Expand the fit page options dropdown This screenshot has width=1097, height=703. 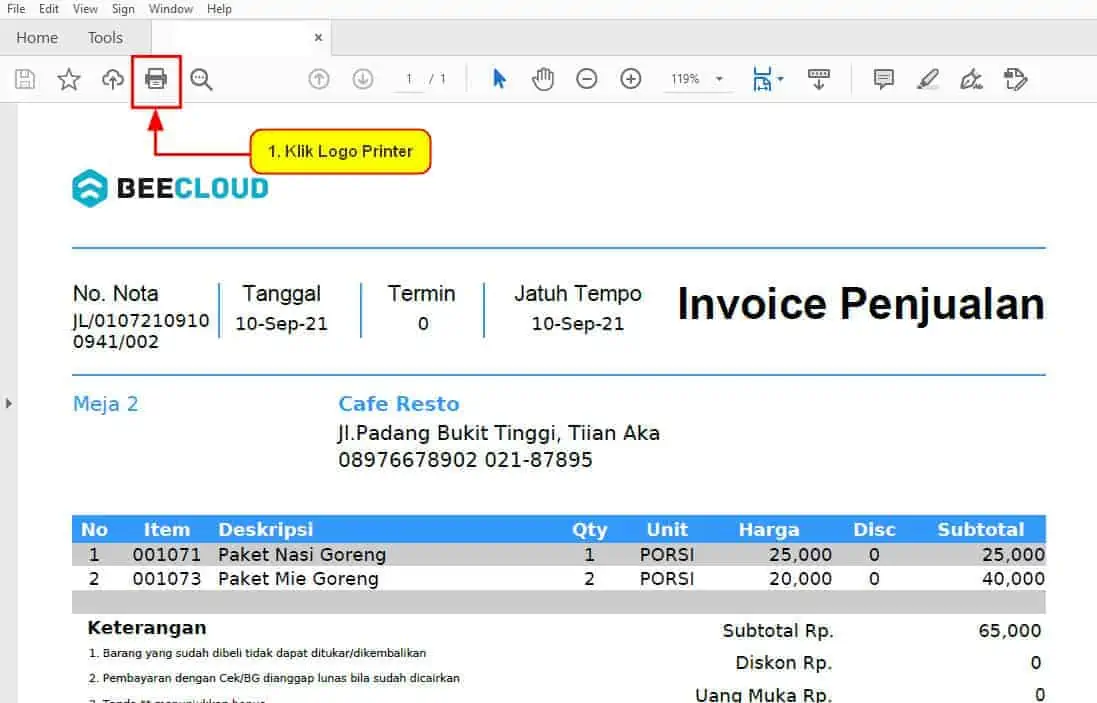point(781,79)
